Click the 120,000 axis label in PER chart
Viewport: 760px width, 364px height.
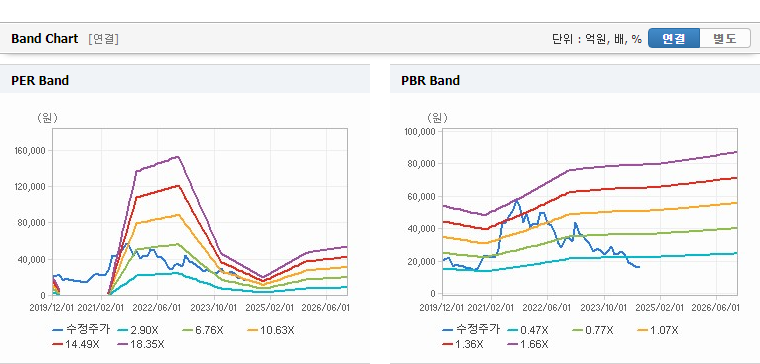pos(30,187)
